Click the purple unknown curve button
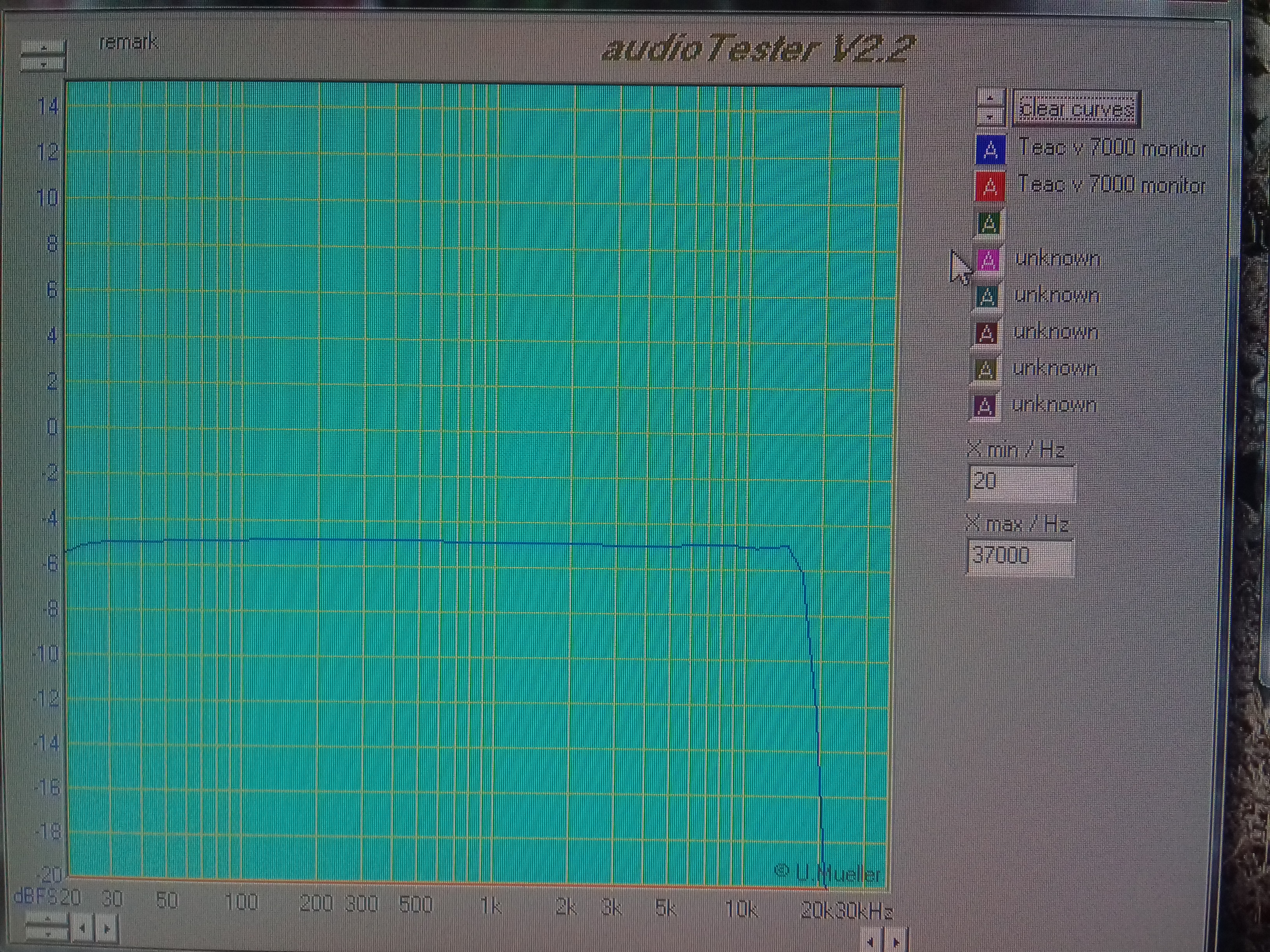The image size is (1270, 952). pos(985,406)
